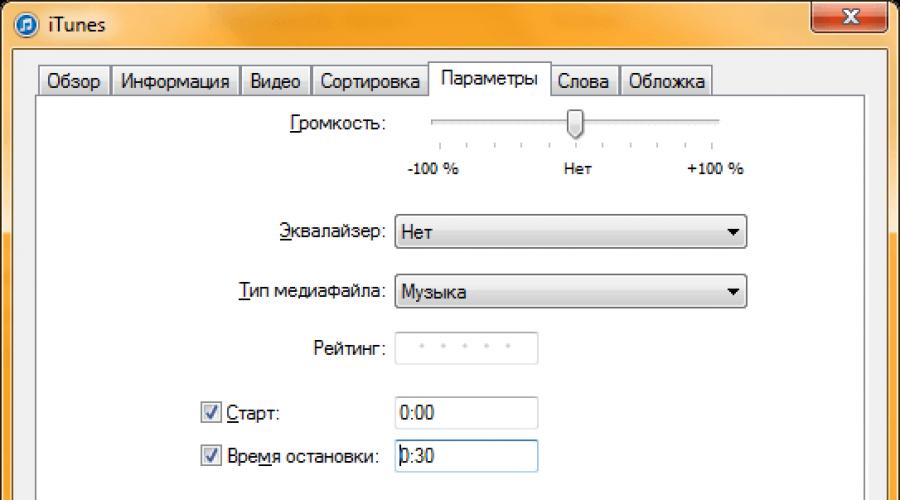Image resolution: width=900 pixels, height=500 pixels.
Task: Click the +100 % volume label
Action: coord(715,169)
